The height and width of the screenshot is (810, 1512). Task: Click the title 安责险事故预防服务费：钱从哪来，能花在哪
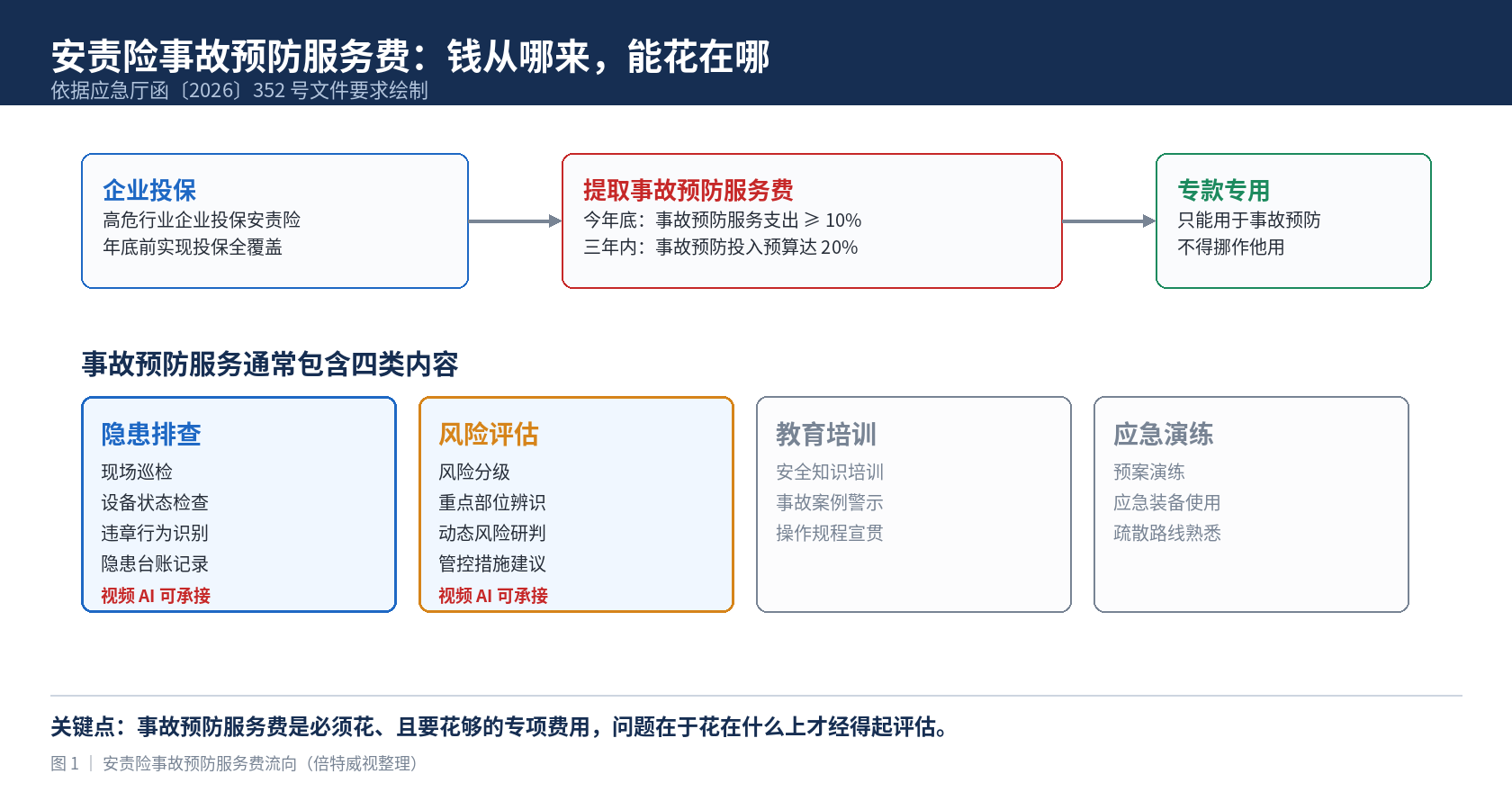click(410, 57)
